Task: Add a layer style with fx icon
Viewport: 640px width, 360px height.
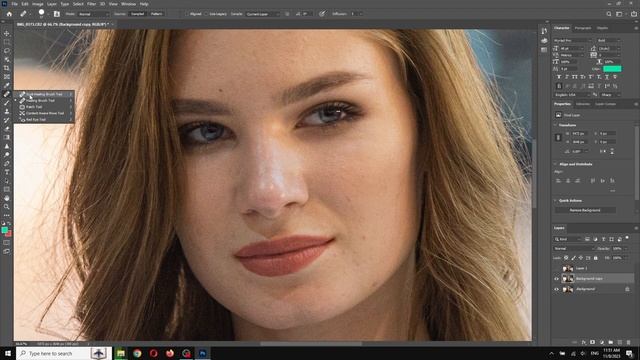Action: coord(584,342)
